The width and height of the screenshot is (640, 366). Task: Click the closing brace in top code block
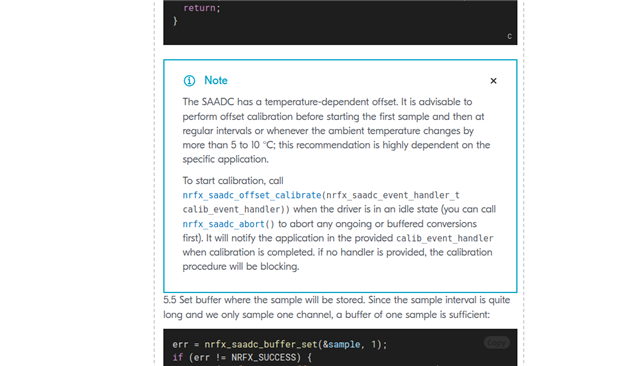(175, 21)
